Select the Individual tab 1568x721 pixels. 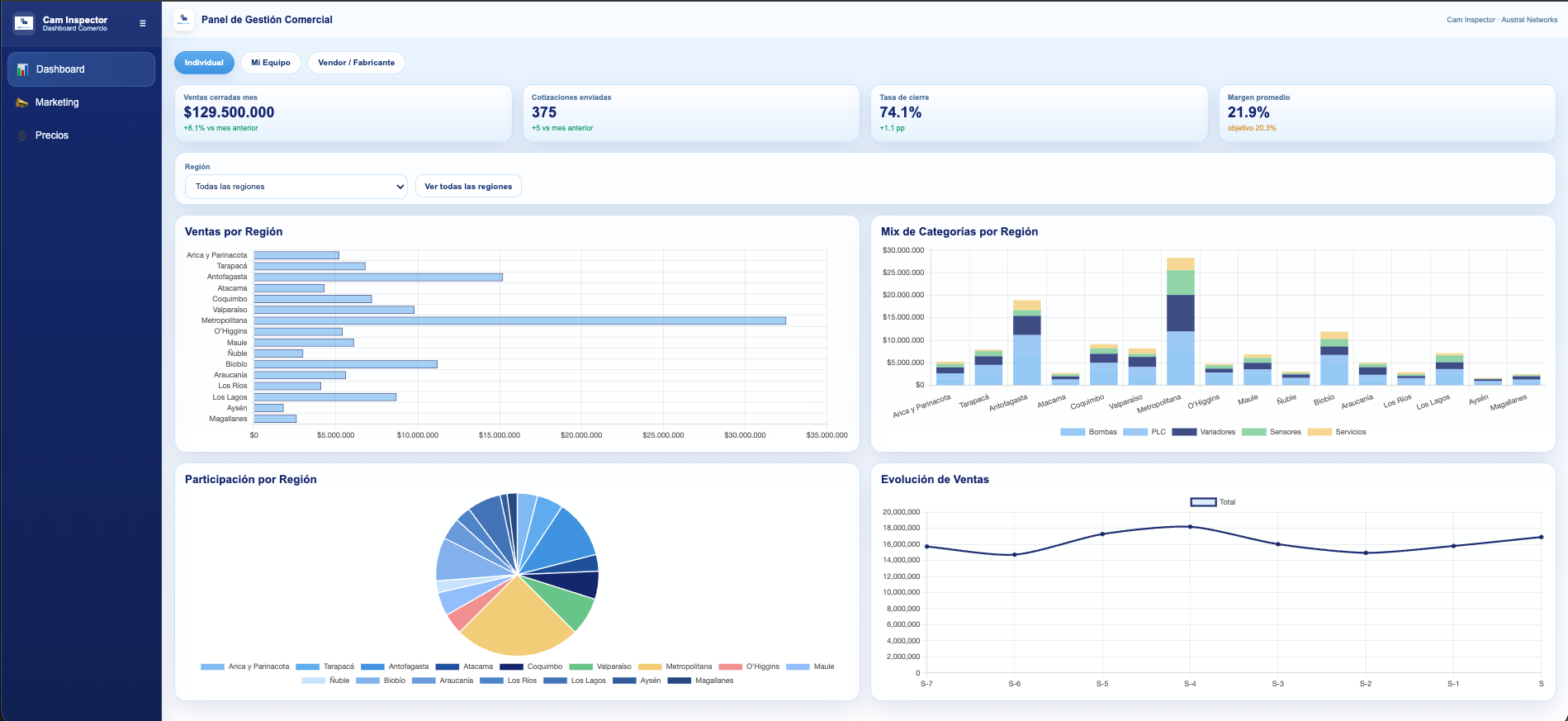click(204, 63)
